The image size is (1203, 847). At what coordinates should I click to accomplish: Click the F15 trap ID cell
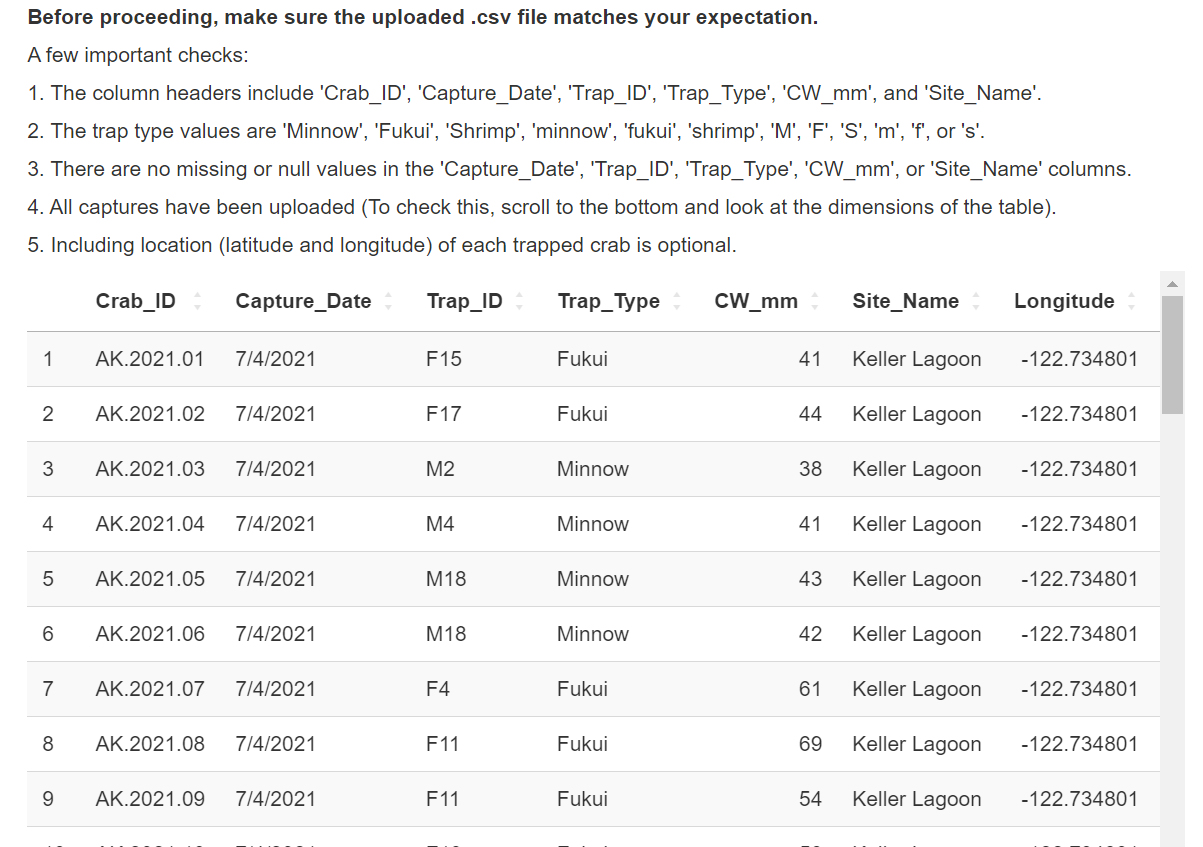point(444,359)
